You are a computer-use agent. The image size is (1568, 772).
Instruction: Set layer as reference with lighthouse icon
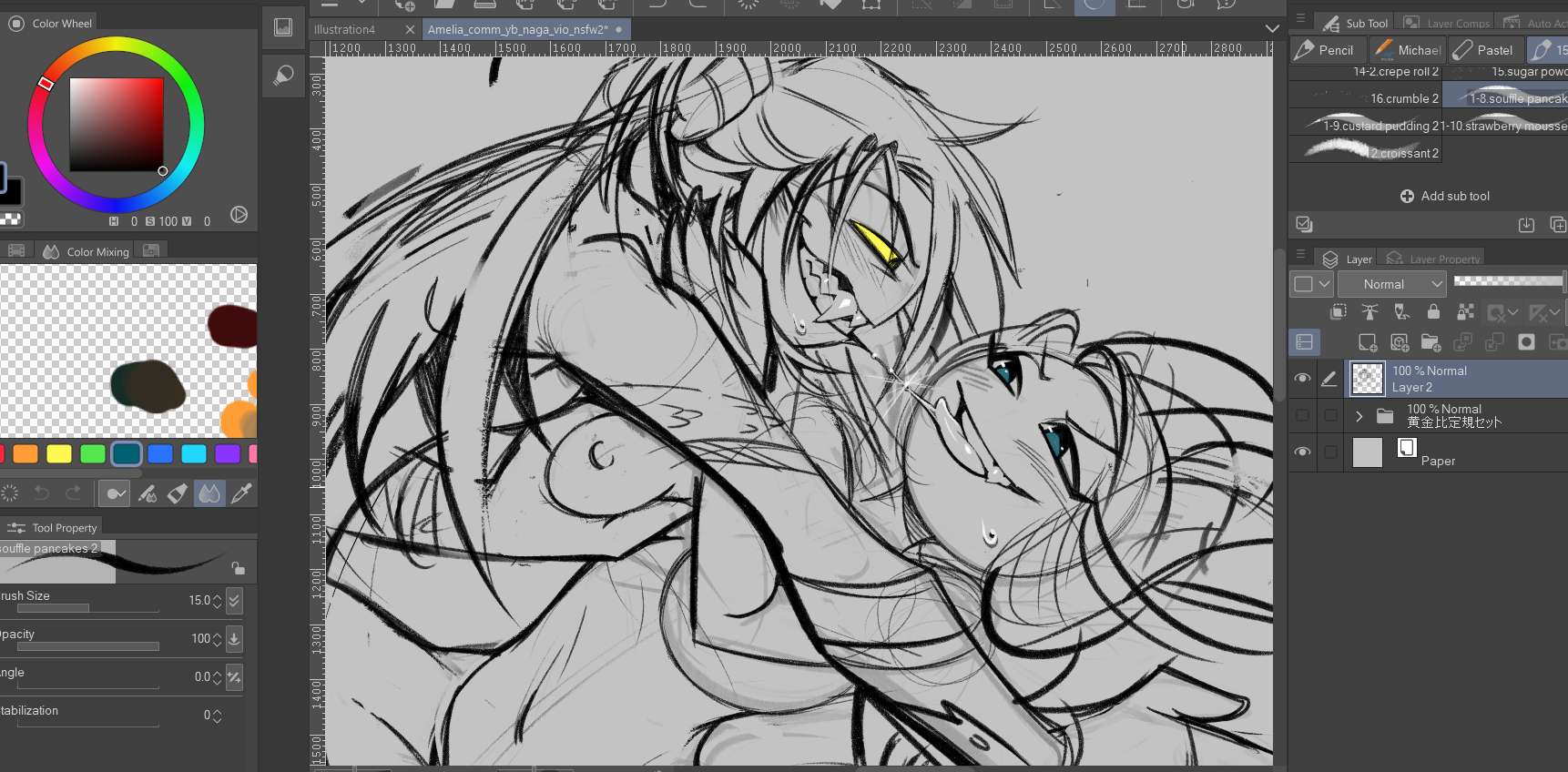point(1369,312)
